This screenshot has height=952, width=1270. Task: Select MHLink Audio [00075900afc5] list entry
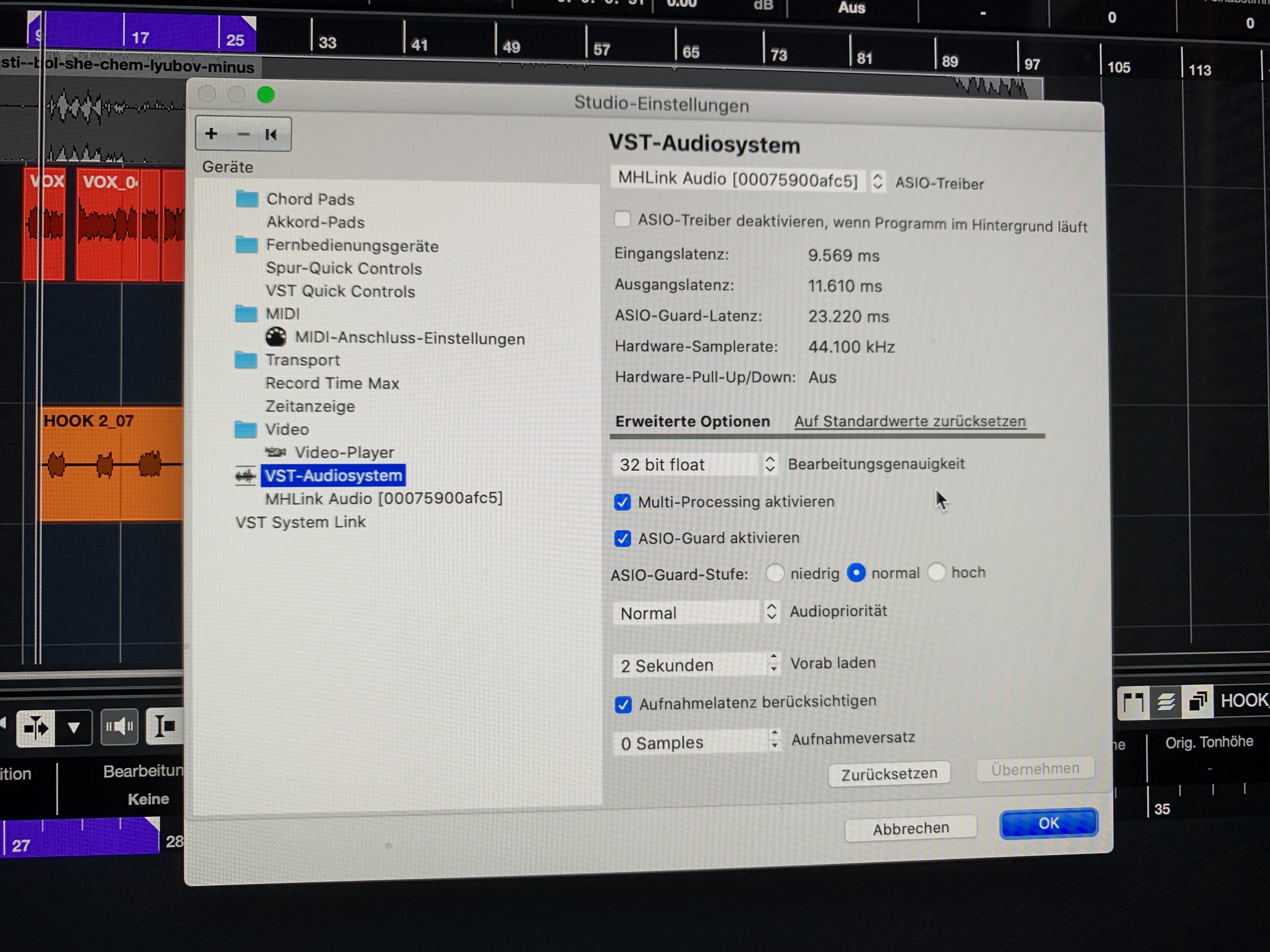coord(384,498)
